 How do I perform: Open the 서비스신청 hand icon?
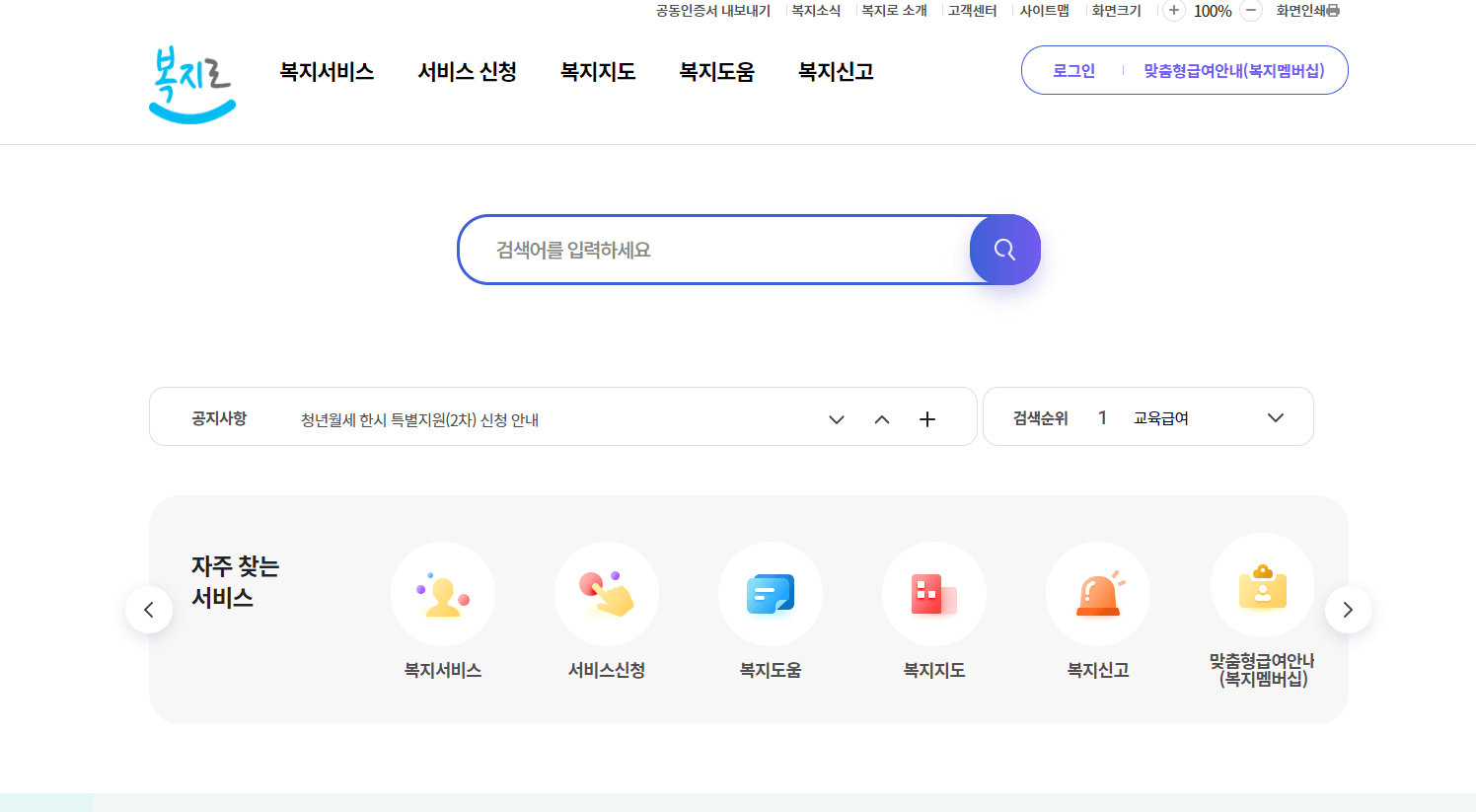tap(606, 593)
